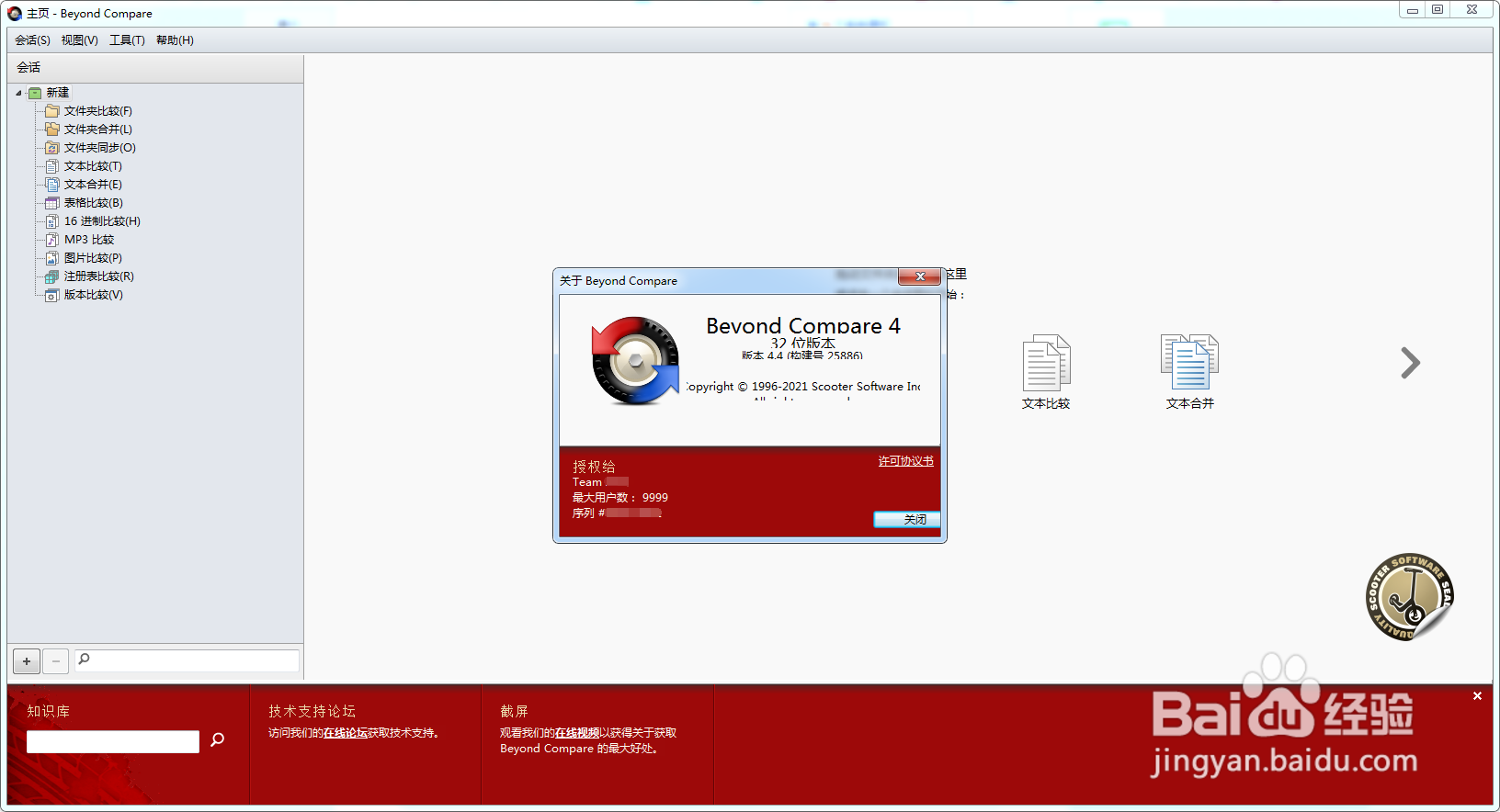Click 关闭 button in About dialog

pyautogui.click(x=906, y=520)
